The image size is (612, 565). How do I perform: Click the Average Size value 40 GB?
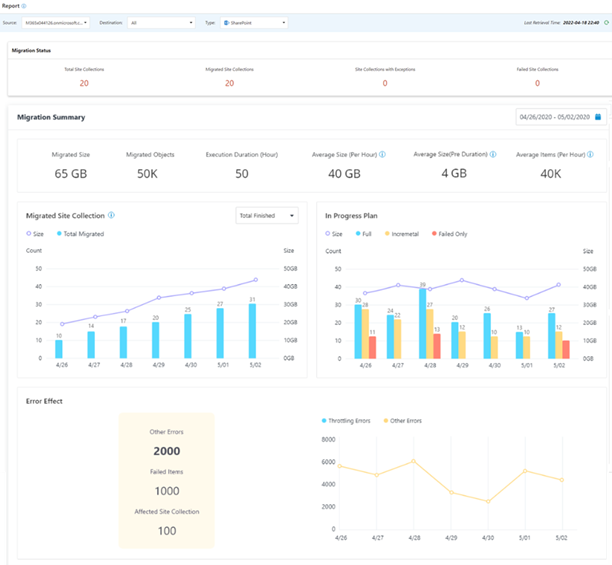[344, 174]
